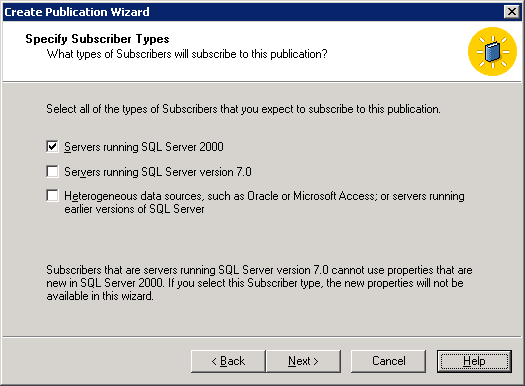Screen dimensions: 525x386
Task: Proceed with the Next > button
Action: pos(303,361)
